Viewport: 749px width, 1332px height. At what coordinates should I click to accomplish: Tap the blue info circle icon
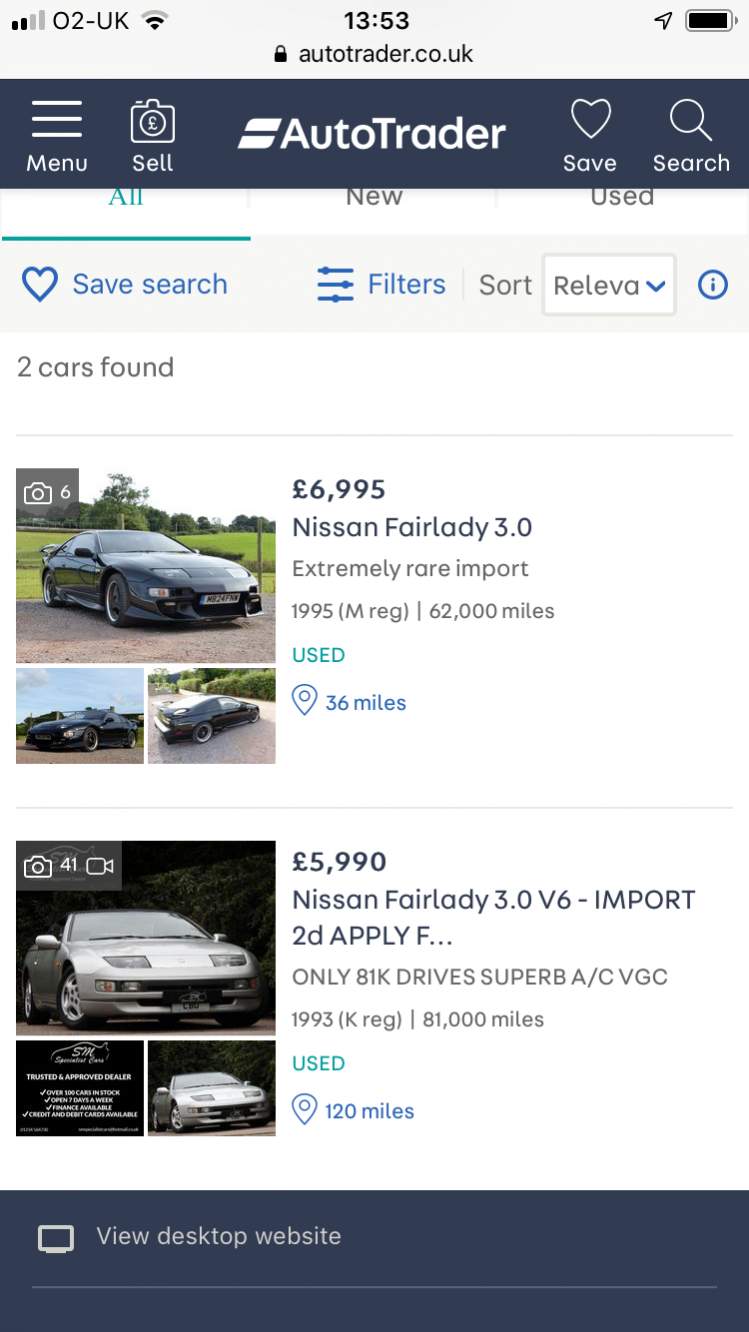pyautogui.click(x=712, y=285)
